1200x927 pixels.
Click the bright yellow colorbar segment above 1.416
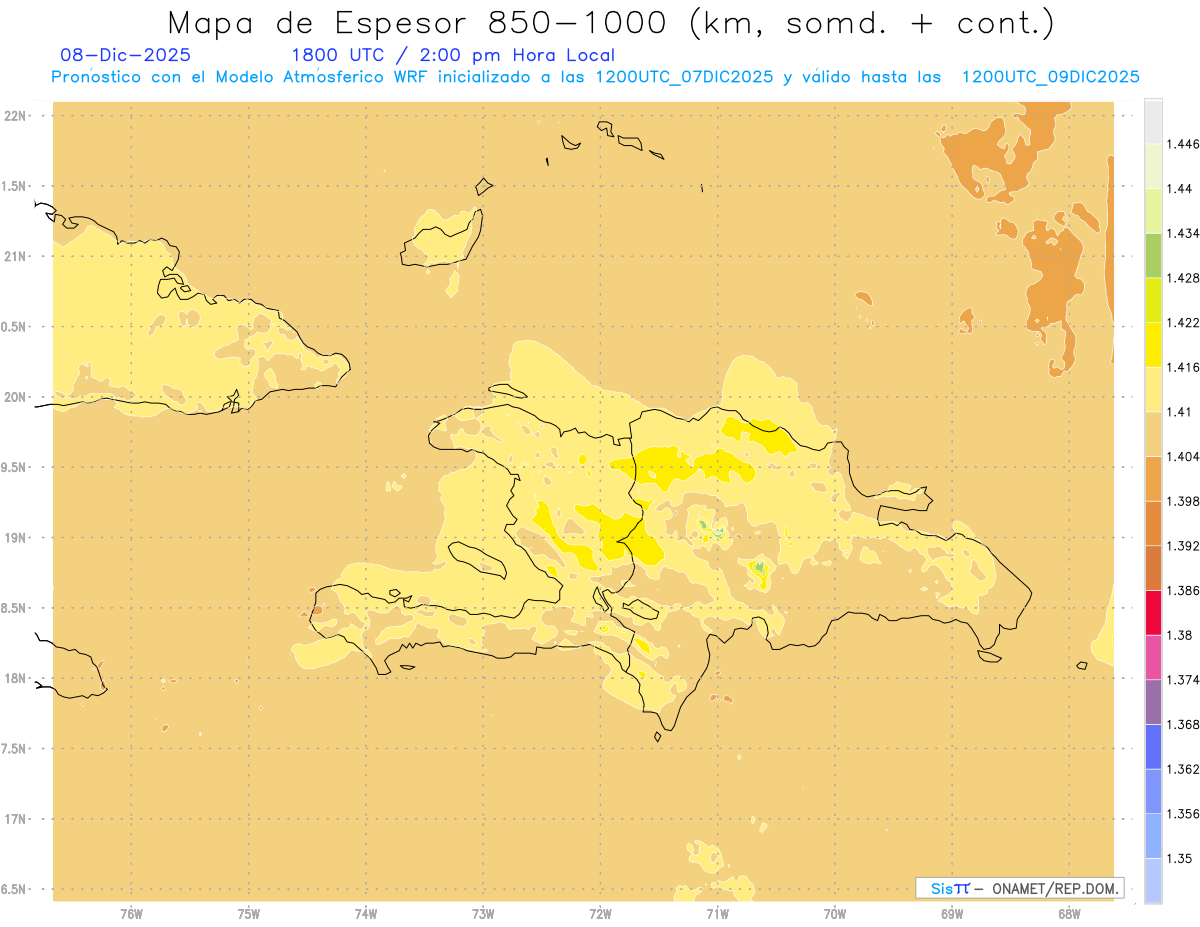[1153, 344]
